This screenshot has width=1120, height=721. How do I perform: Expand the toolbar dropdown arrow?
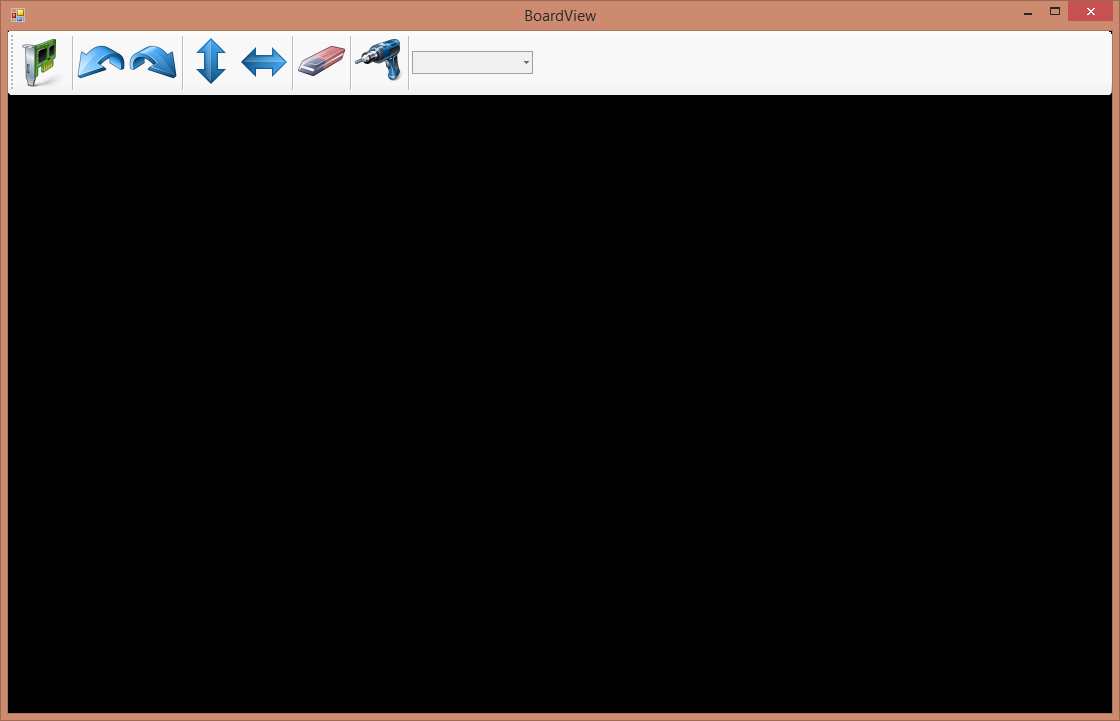click(526, 63)
